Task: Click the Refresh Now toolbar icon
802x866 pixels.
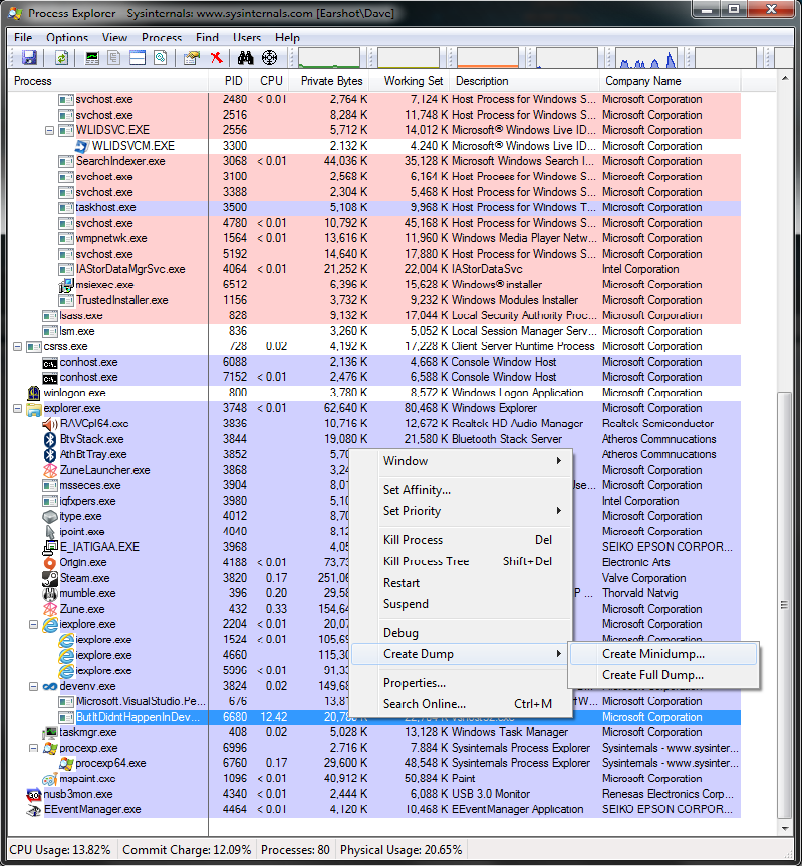Action: click(61, 57)
